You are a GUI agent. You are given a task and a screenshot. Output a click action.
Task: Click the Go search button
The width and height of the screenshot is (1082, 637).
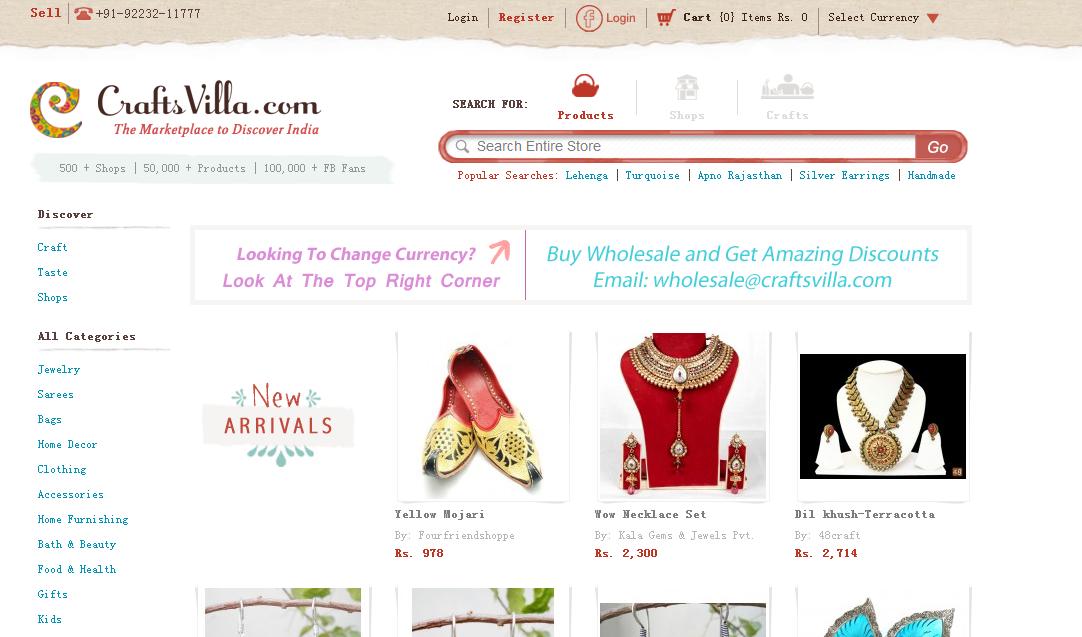pyautogui.click(x=937, y=147)
